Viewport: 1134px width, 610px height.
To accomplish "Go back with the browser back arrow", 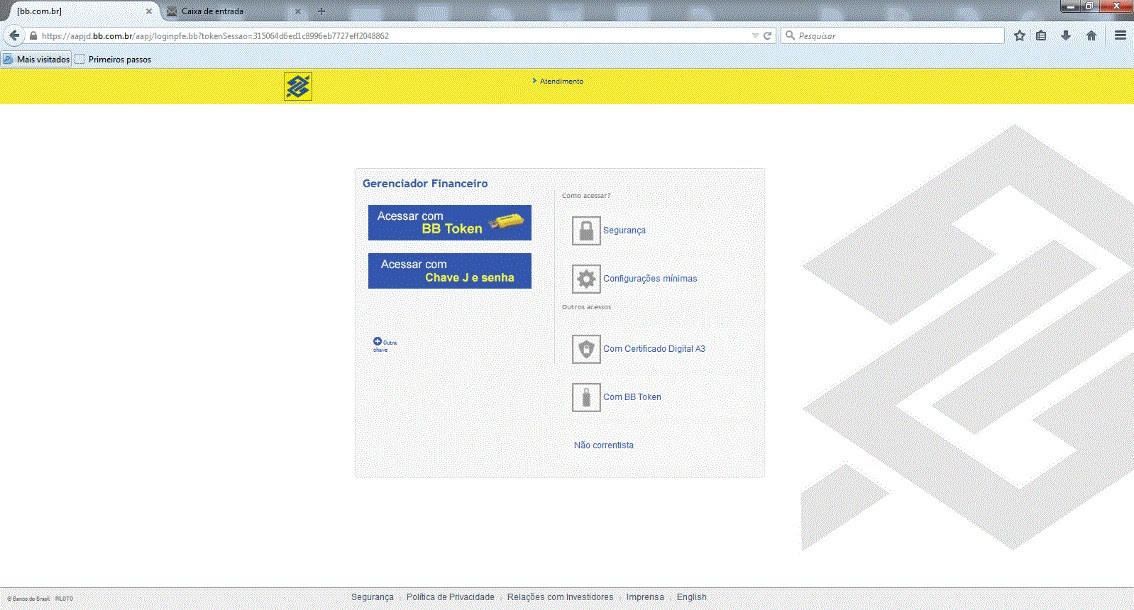I will (x=14, y=35).
